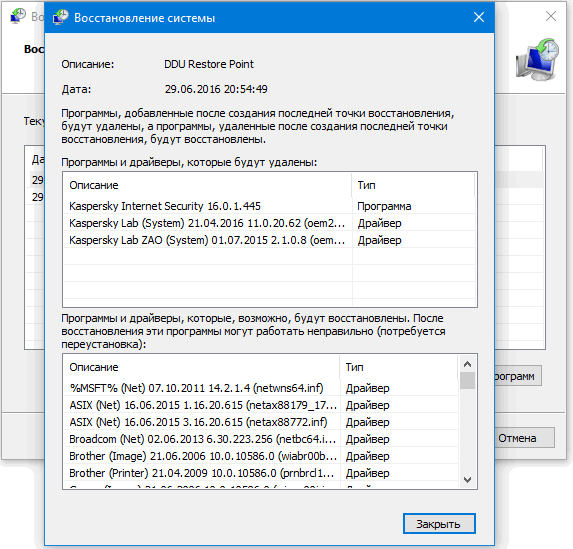The width and height of the screenshot is (573, 549).
Task: Click the date value 29.06.2016 20:54:49
Action: click(x=216, y=89)
